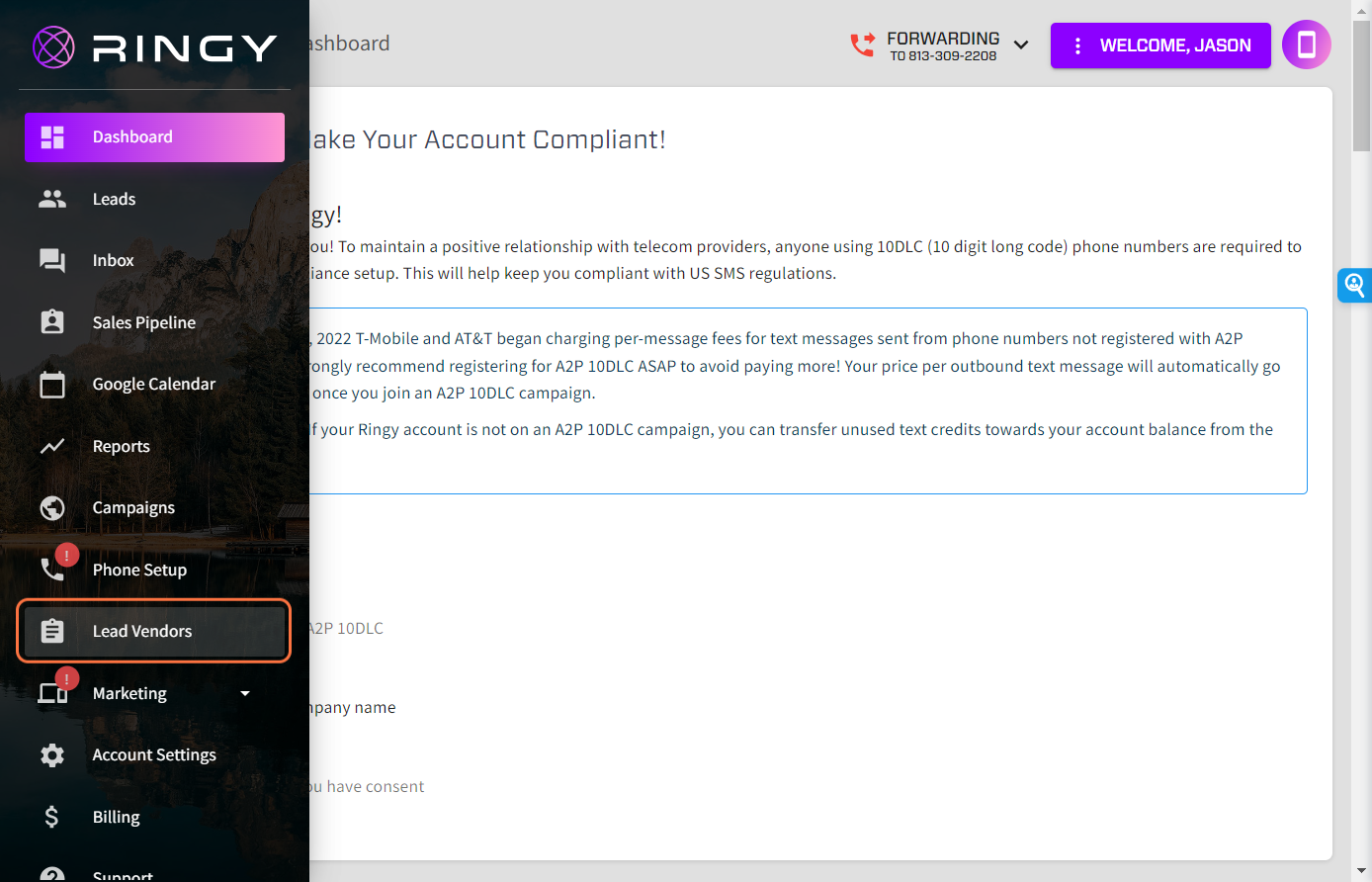The width and height of the screenshot is (1372, 882).
Task: Click the Lead Vendors clipboard icon
Action: coord(52,631)
